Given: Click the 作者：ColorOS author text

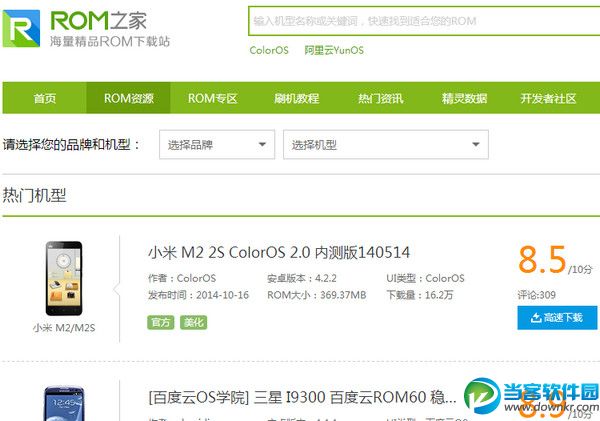Looking at the screenshot, I should click(182, 278).
